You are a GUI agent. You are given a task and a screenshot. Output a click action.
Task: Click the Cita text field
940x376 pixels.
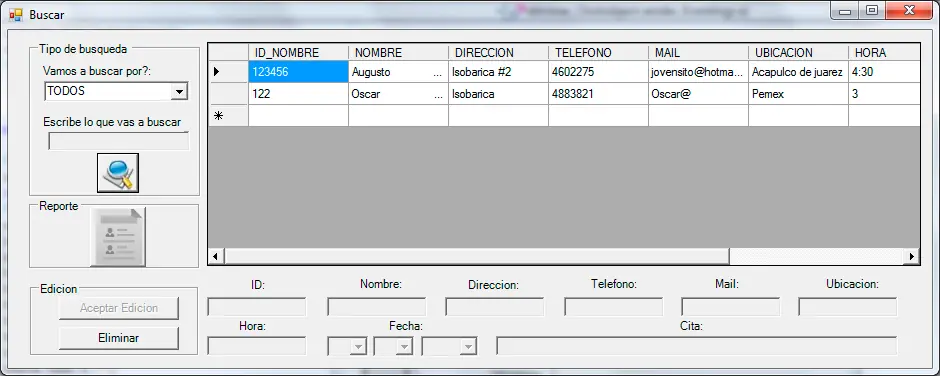click(697, 346)
